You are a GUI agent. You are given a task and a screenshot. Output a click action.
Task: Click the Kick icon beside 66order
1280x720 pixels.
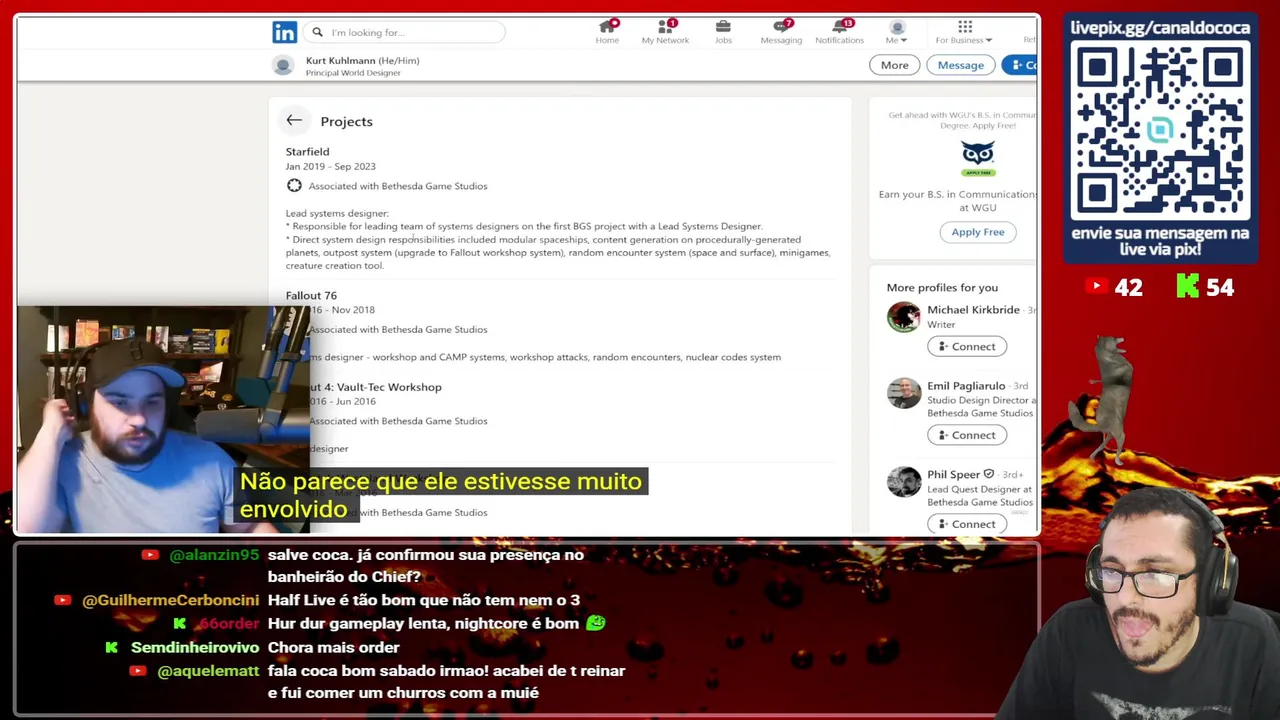click(180, 623)
